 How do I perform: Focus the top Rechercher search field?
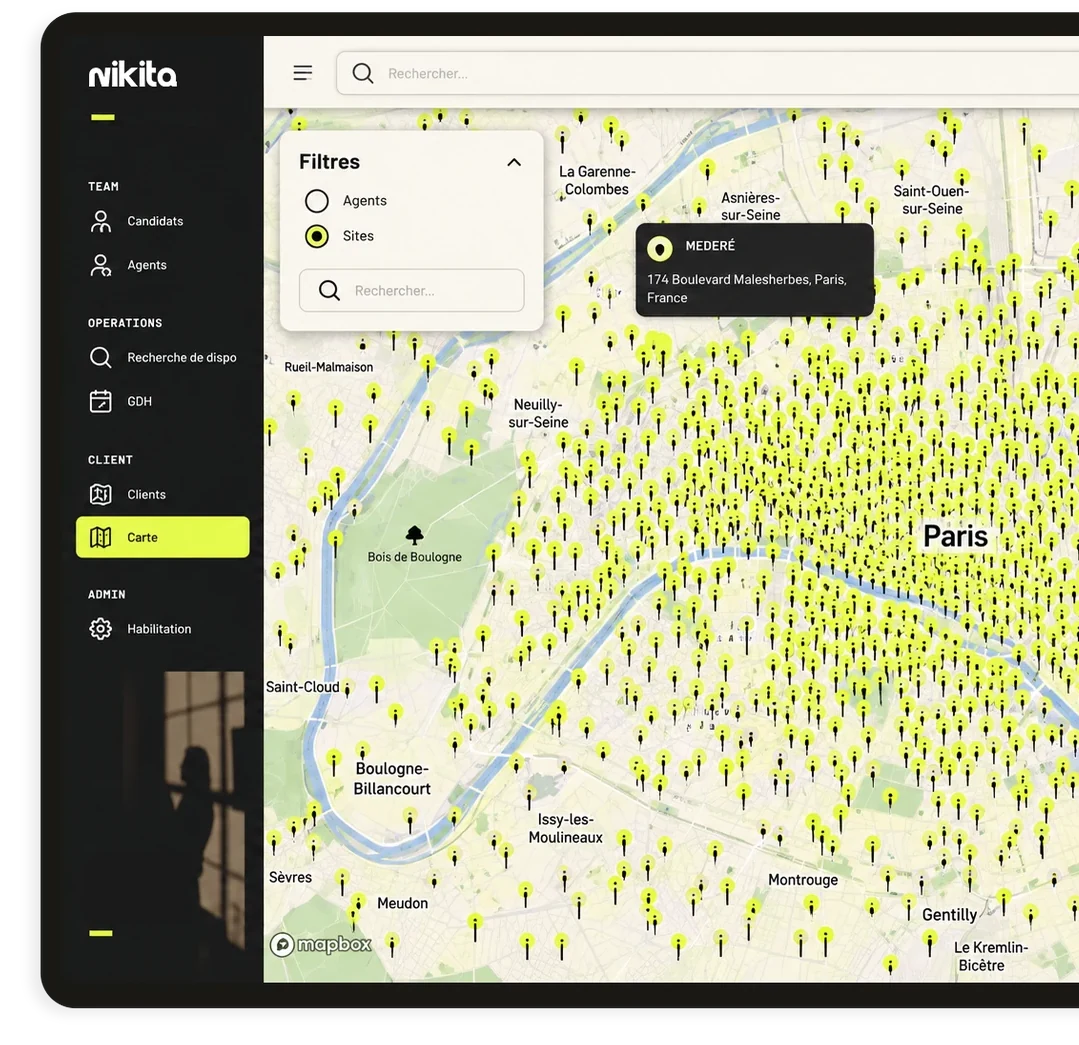coord(707,73)
